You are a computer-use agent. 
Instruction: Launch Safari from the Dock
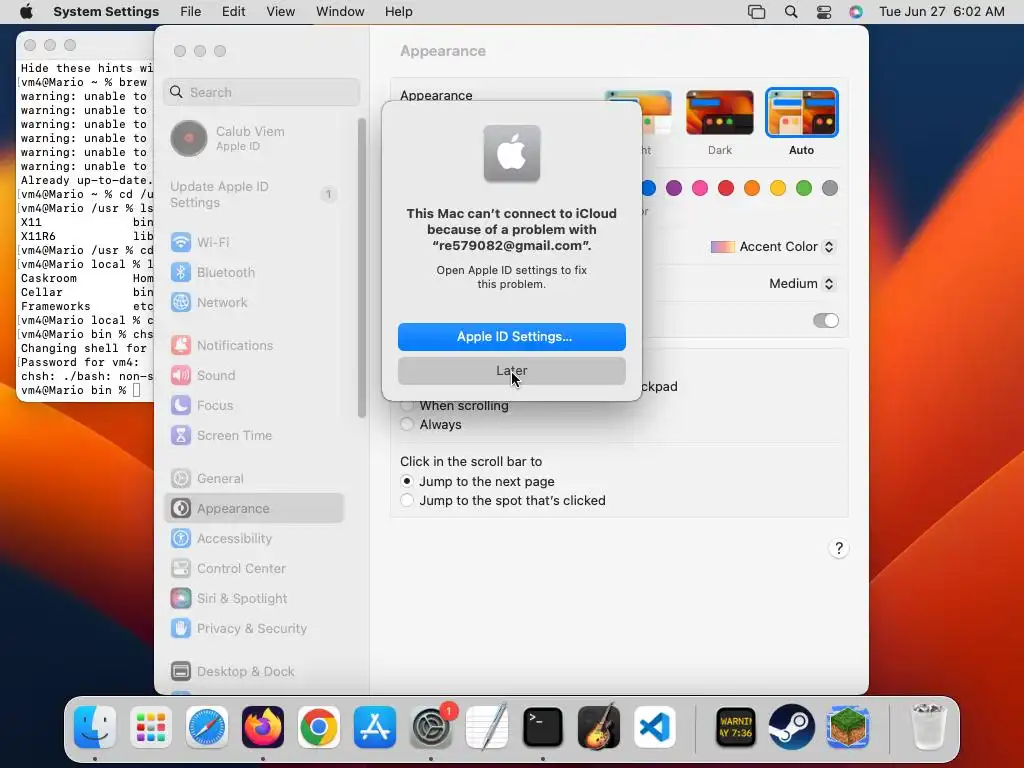207,727
